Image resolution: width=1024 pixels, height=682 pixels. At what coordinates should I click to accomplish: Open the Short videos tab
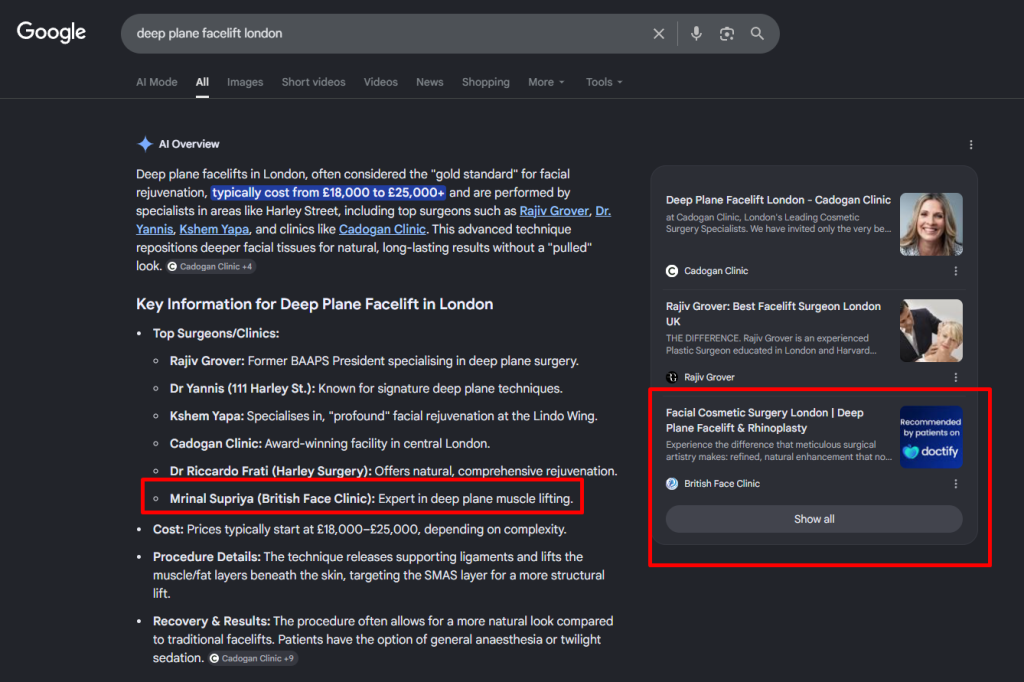point(313,82)
